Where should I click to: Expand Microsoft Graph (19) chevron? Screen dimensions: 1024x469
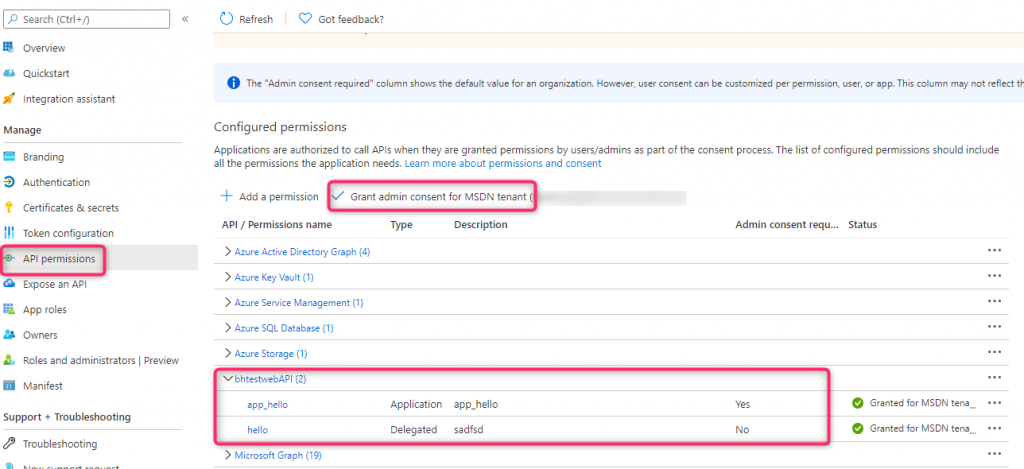tap(228, 455)
